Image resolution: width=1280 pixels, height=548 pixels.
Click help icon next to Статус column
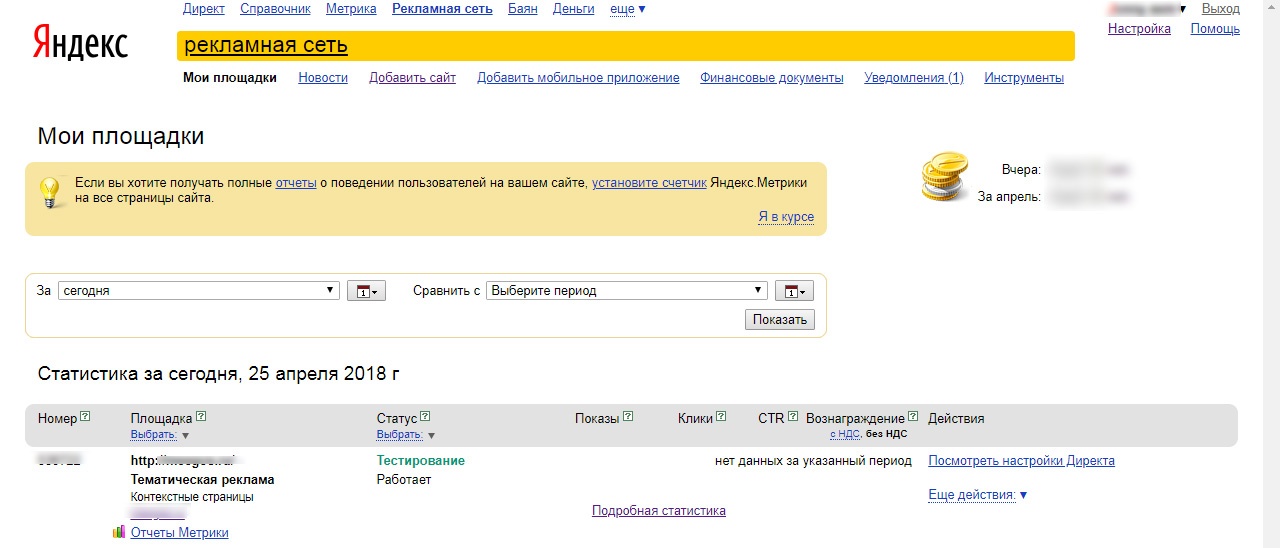click(426, 417)
